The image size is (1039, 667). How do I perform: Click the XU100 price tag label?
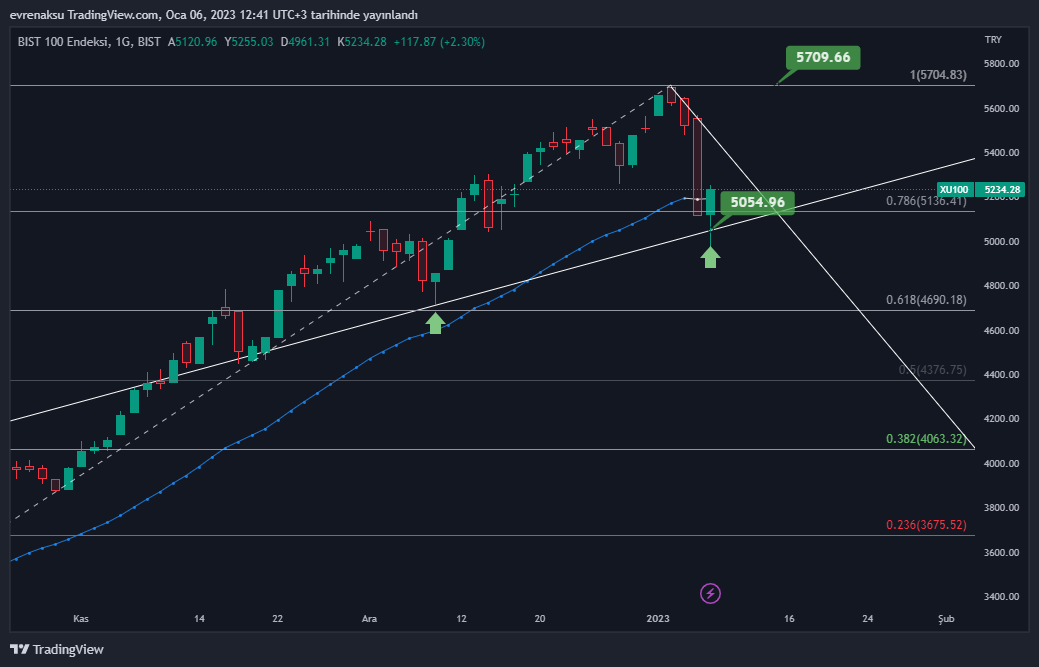(954, 189)
